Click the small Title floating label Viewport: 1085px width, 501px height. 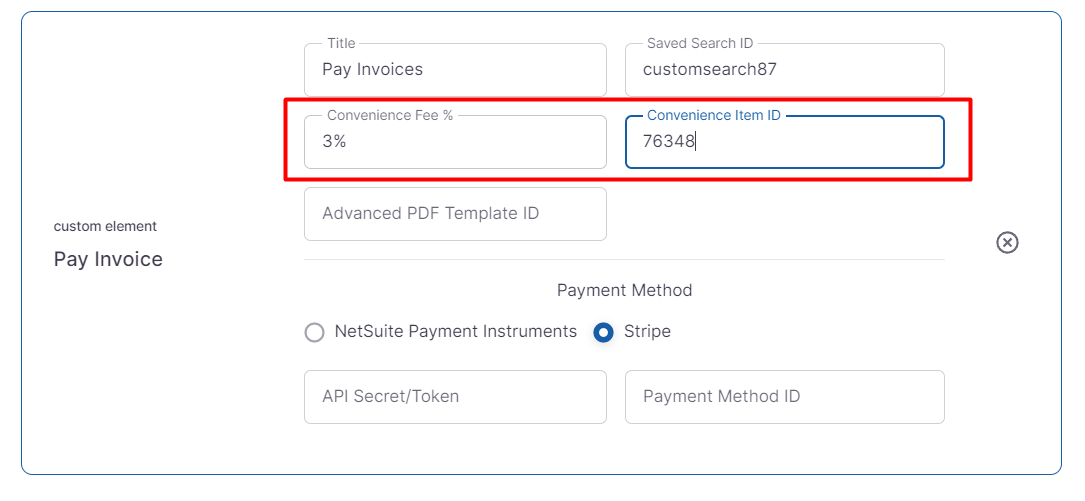tap(341, 44)
